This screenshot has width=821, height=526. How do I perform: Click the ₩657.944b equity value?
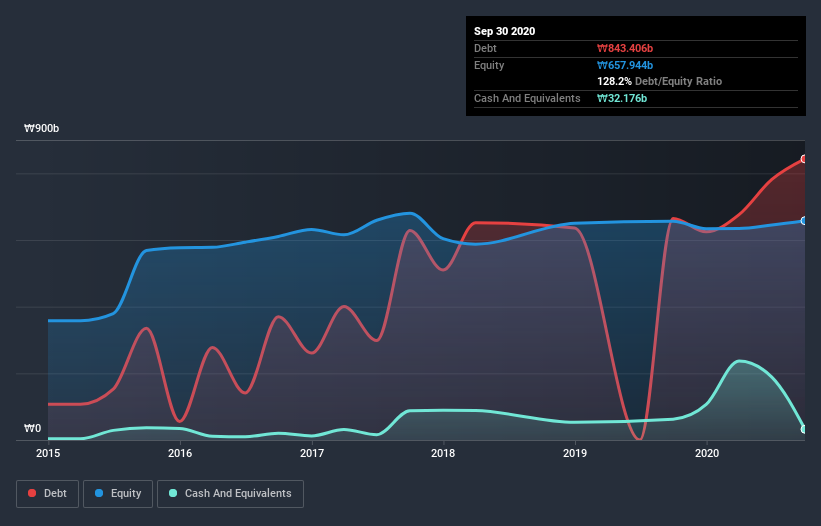point(625,65)
